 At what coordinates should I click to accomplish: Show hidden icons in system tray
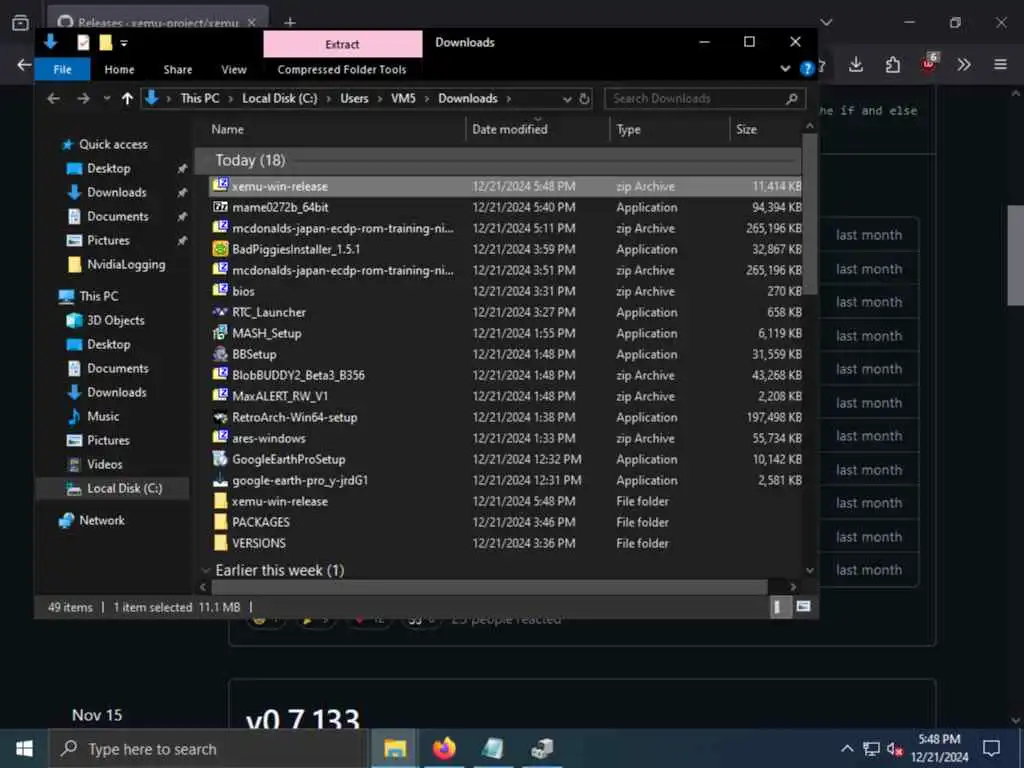click(x=846, y=748)
